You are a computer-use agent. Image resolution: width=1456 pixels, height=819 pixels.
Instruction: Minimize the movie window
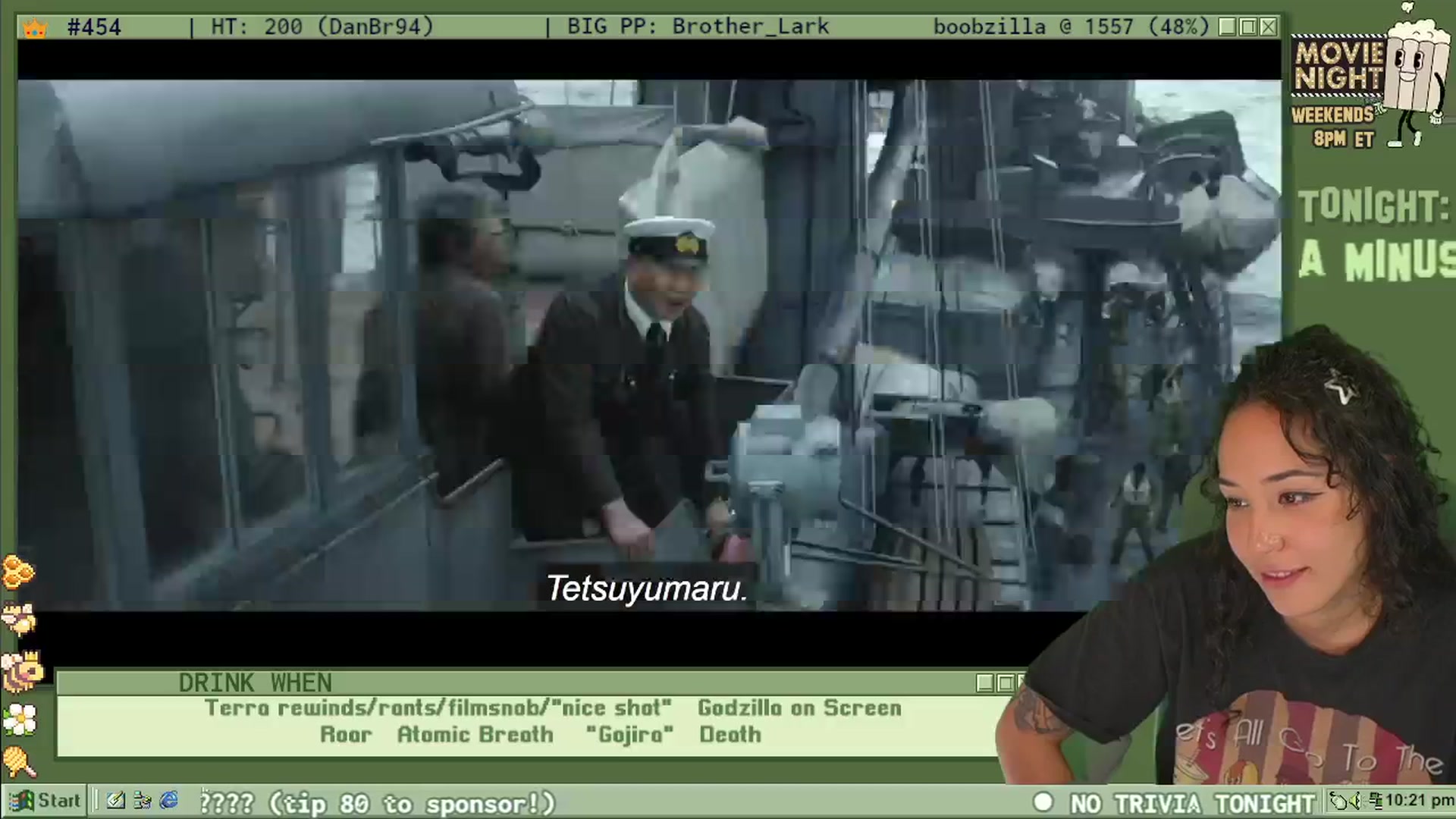1228,27
